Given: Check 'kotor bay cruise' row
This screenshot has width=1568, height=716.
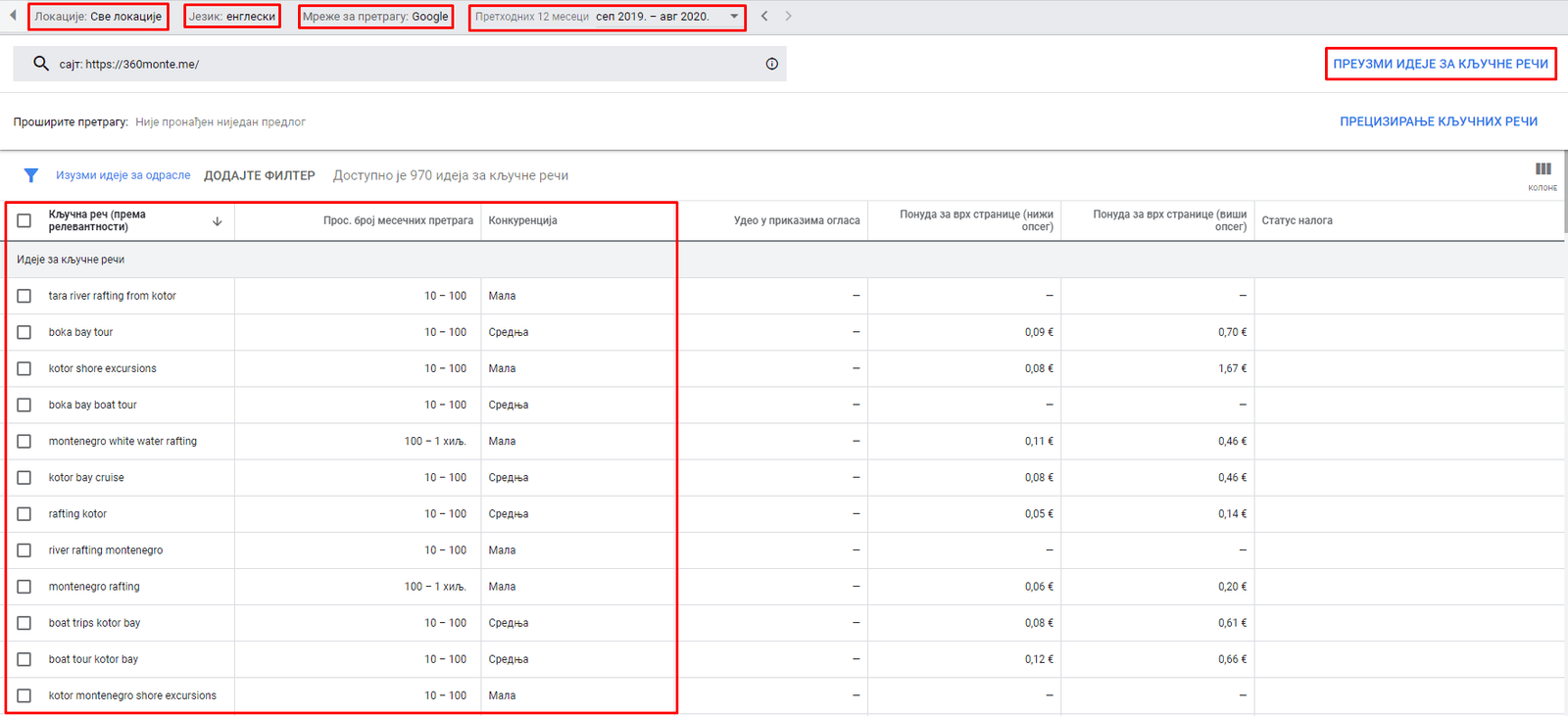Looking at the screenshot, I should pos(24,478).
